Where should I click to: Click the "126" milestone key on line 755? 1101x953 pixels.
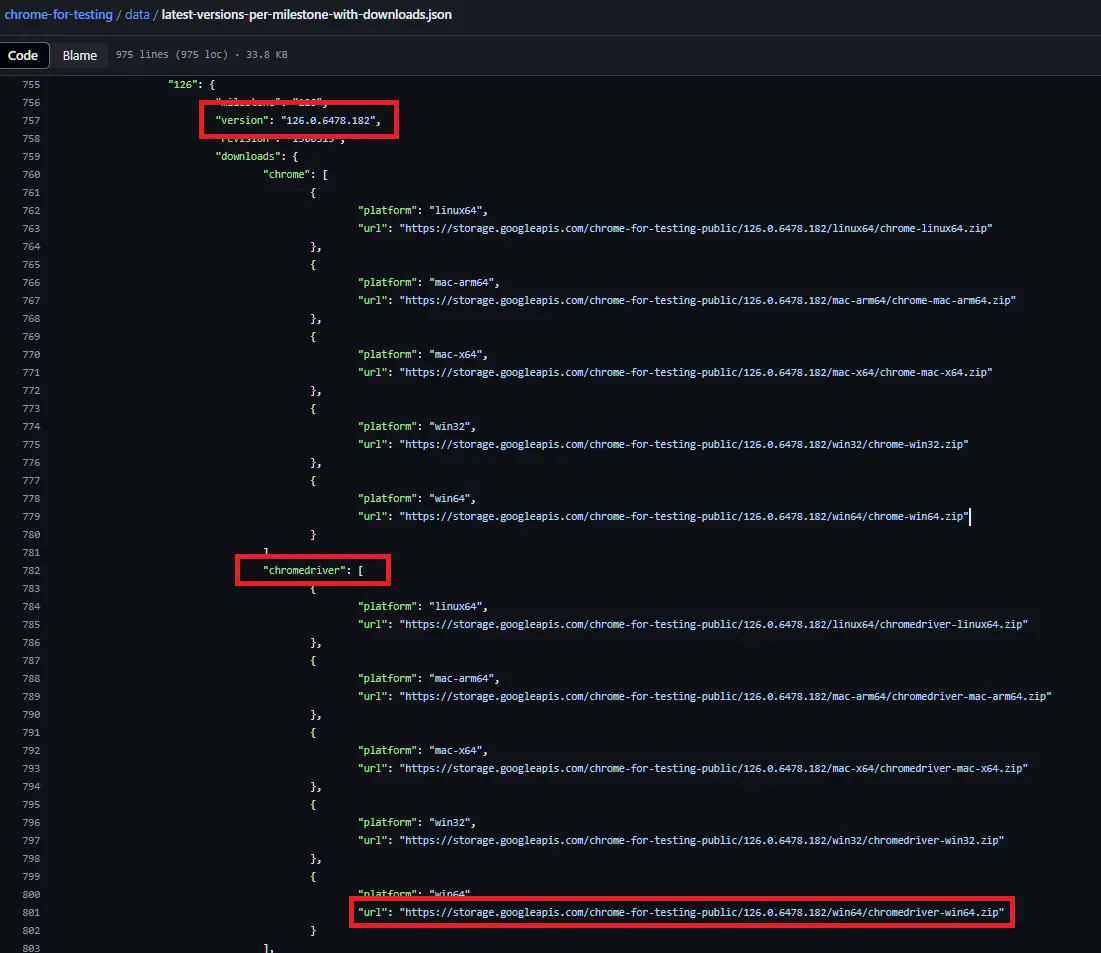[x=183, y=84]
